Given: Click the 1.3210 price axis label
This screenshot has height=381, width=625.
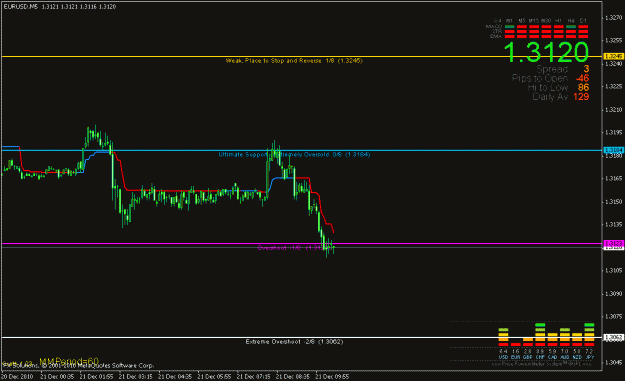Looking at the screenshot, I should 613,110.
